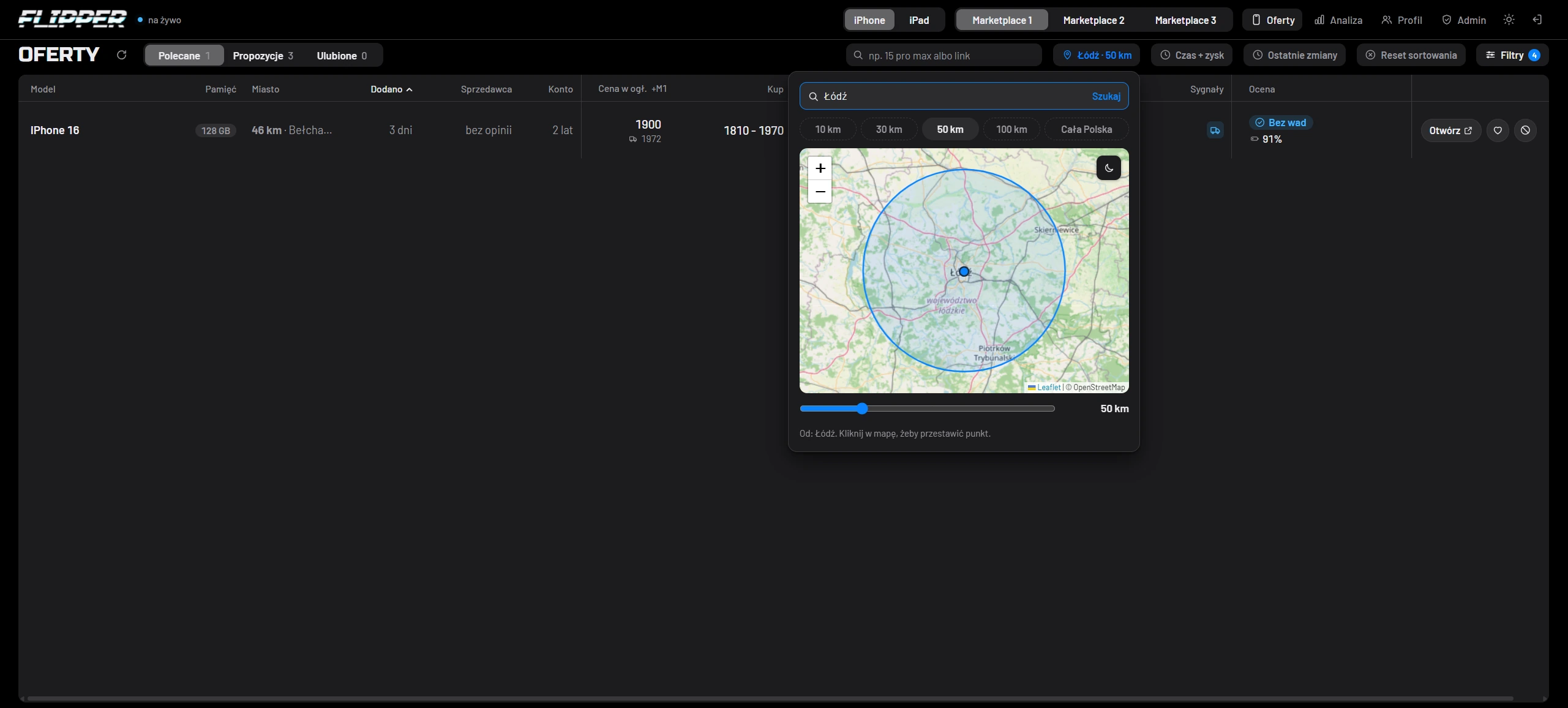Select iPhone as the device type

869,20
